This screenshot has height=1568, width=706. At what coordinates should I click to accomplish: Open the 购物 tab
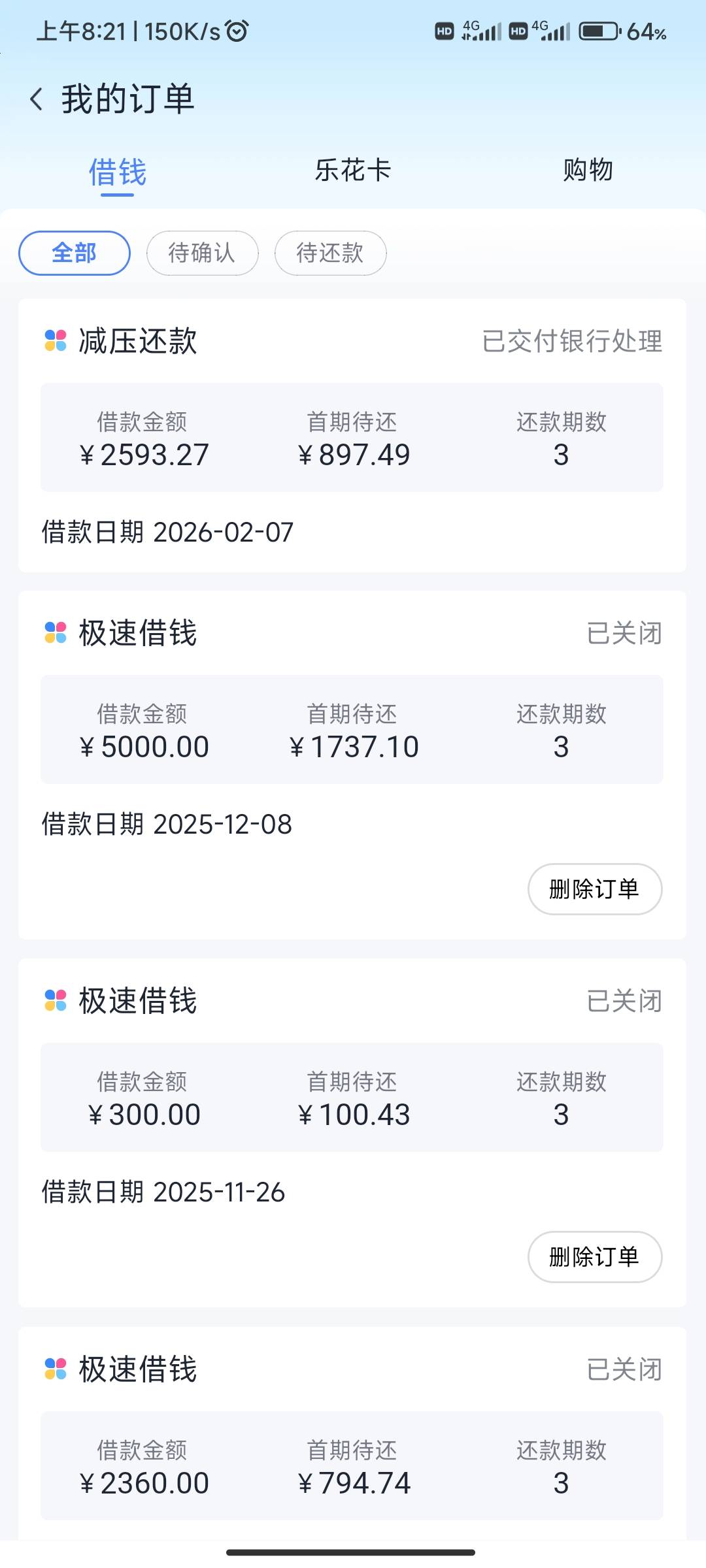[x=588, y=171]
